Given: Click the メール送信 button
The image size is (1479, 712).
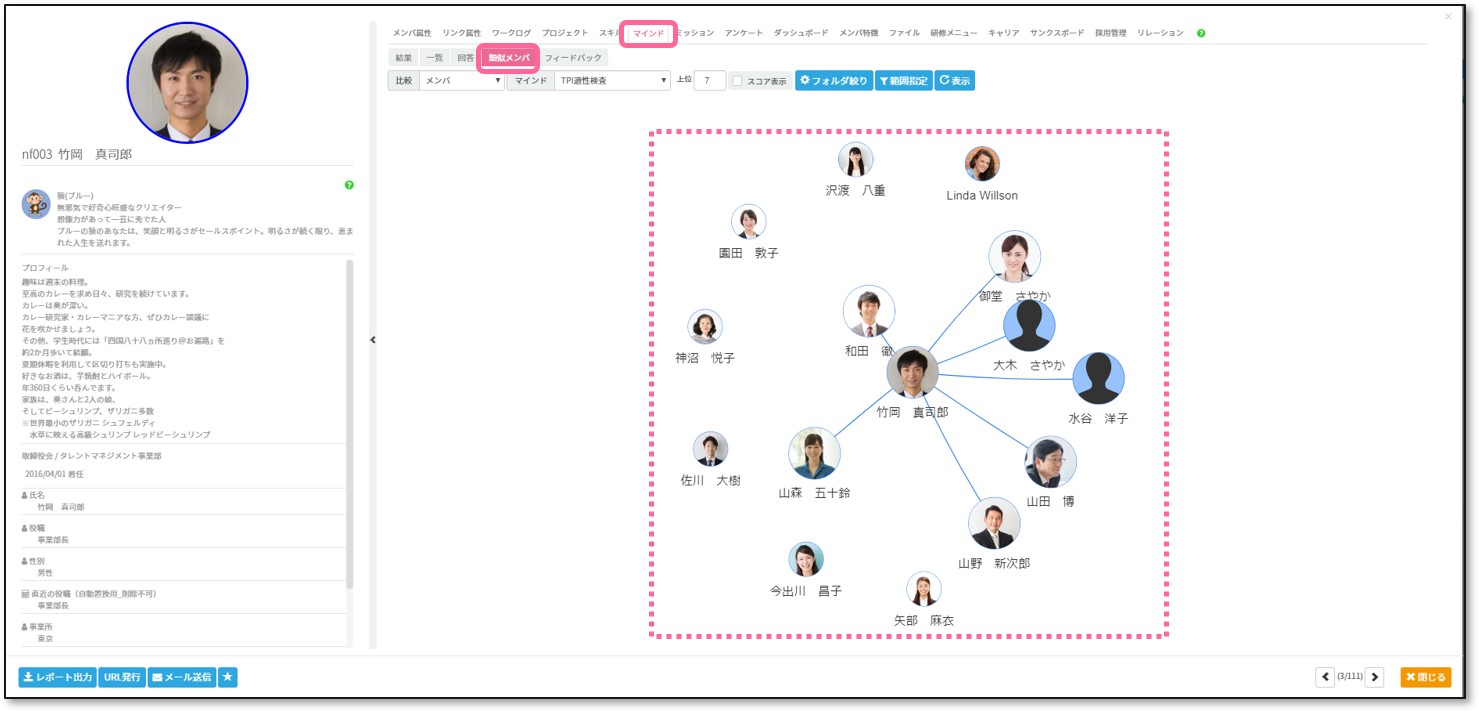Looking at the screenshot, I should point(182,678).
